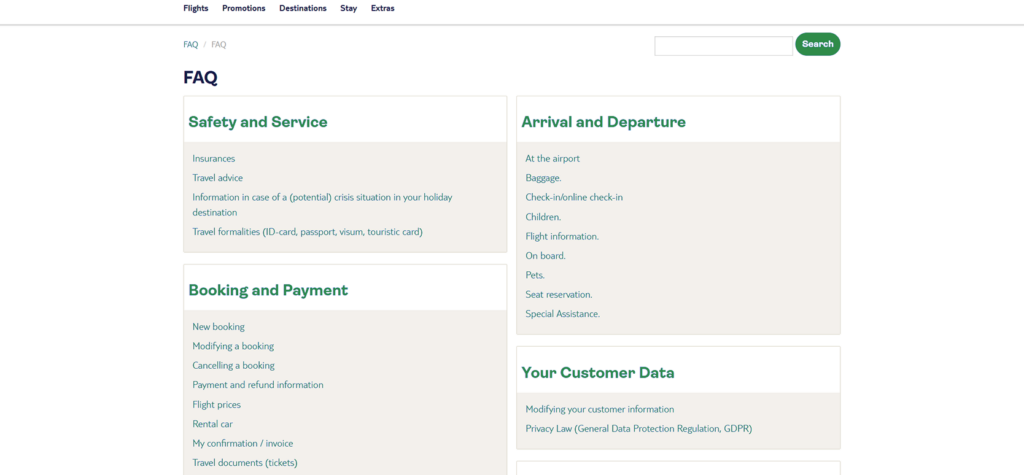Open the Flights menu
This screenshot has width=1024, height=475.
pyautogui.click(x=195, y=8)
